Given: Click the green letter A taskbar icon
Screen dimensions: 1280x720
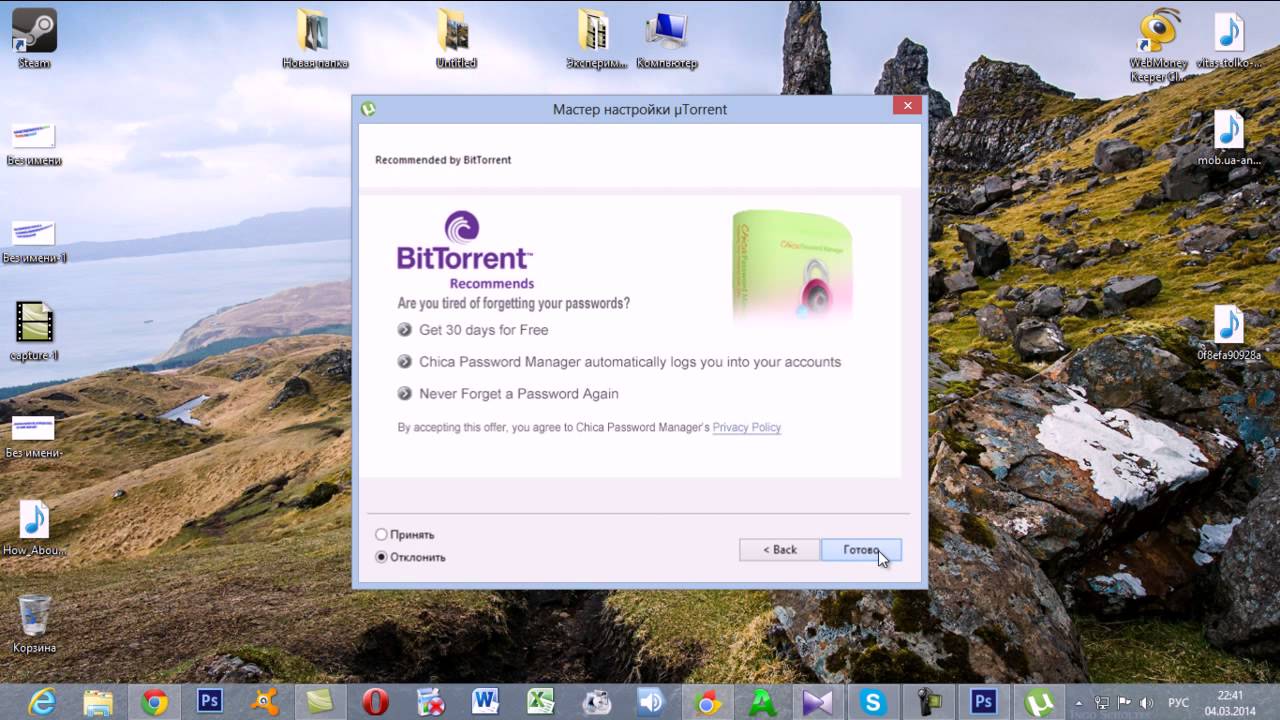Looking at the screenshot, I should click(763, 702).
